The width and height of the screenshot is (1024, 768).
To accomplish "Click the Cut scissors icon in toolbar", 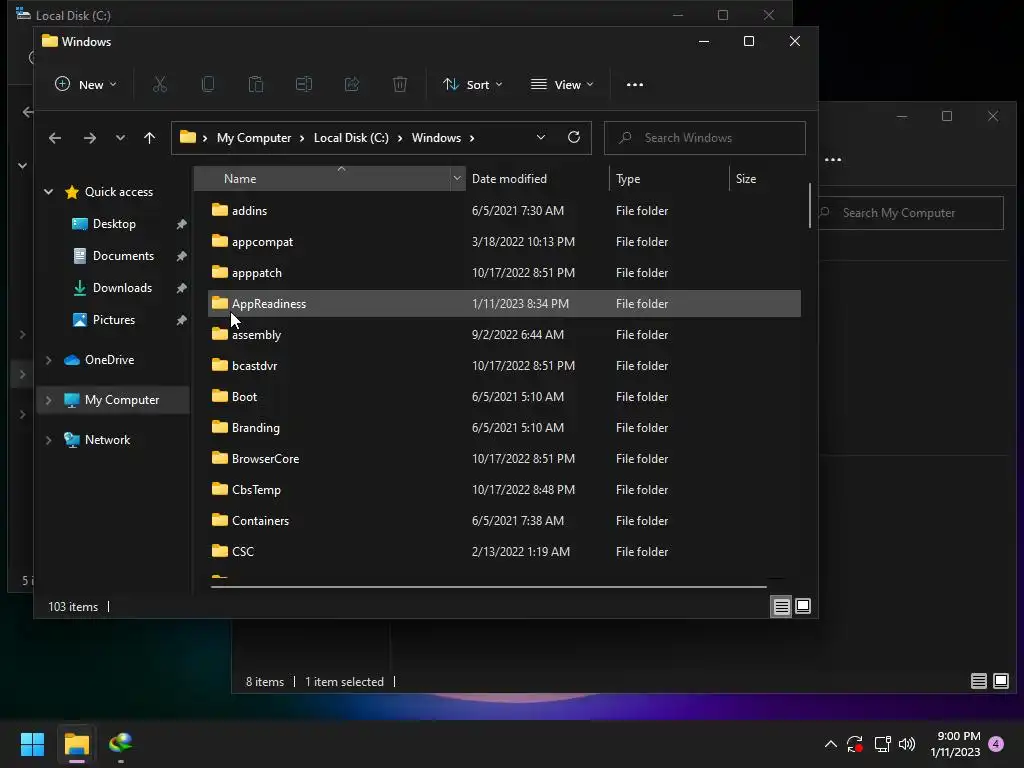I will [x=160, y=84].
